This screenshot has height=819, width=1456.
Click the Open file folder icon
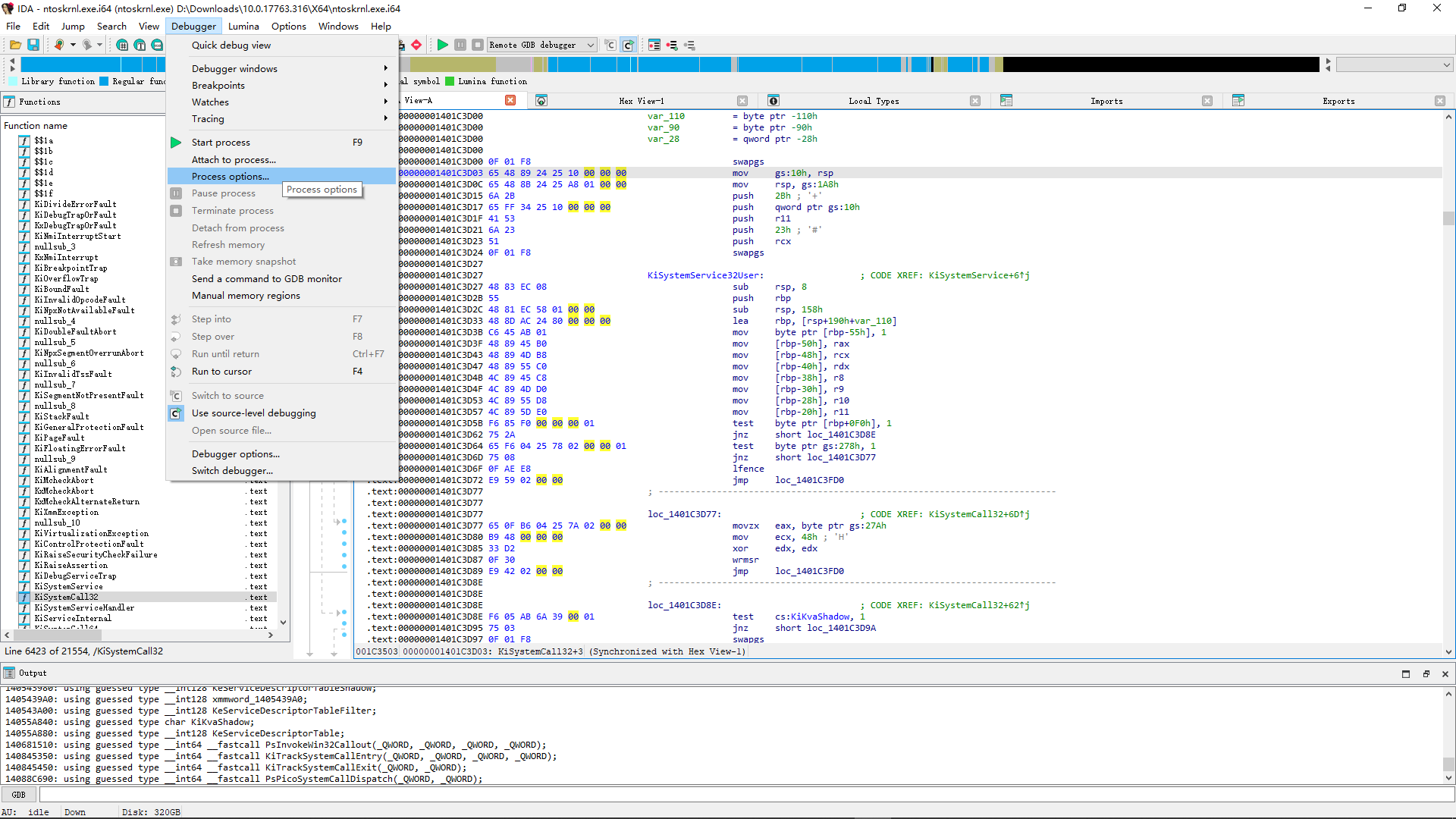pyautogui.click(x=14, y=45)
